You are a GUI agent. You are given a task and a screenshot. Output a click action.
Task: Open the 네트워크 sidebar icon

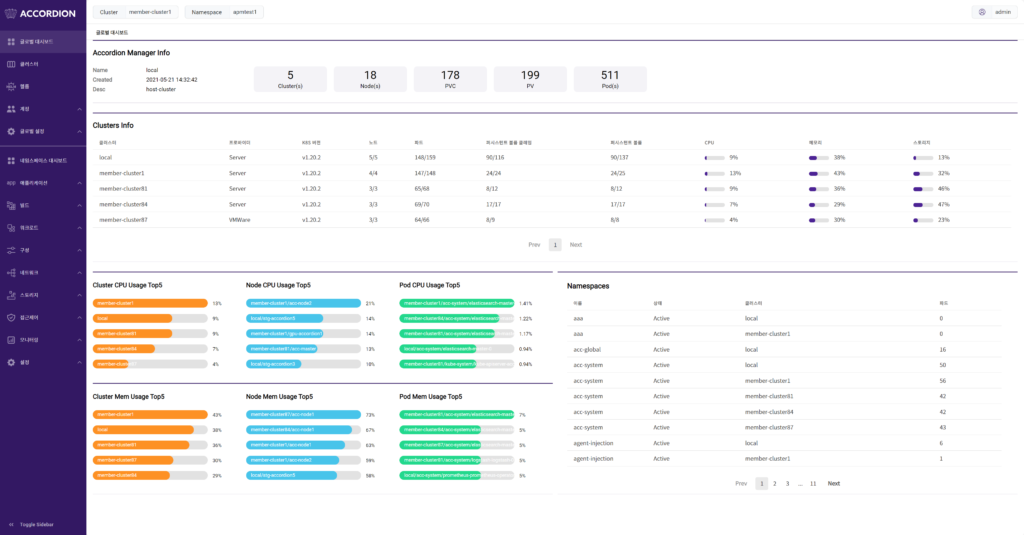[11, 272]
